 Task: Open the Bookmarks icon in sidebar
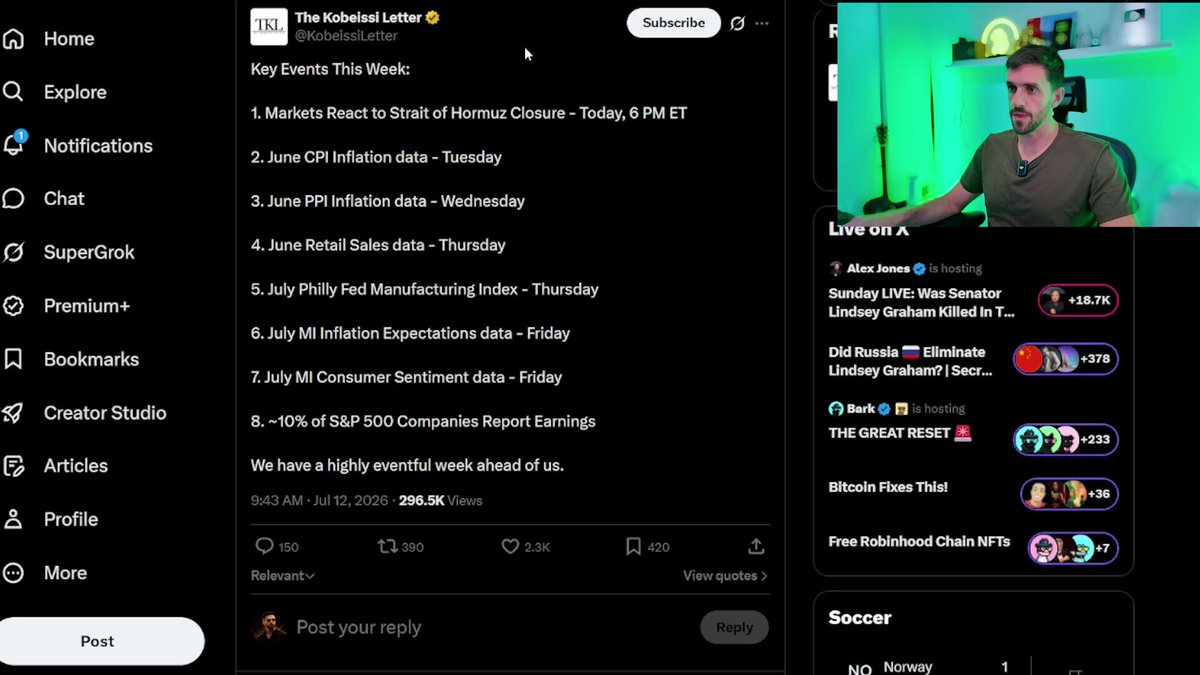tap(13, 359)
